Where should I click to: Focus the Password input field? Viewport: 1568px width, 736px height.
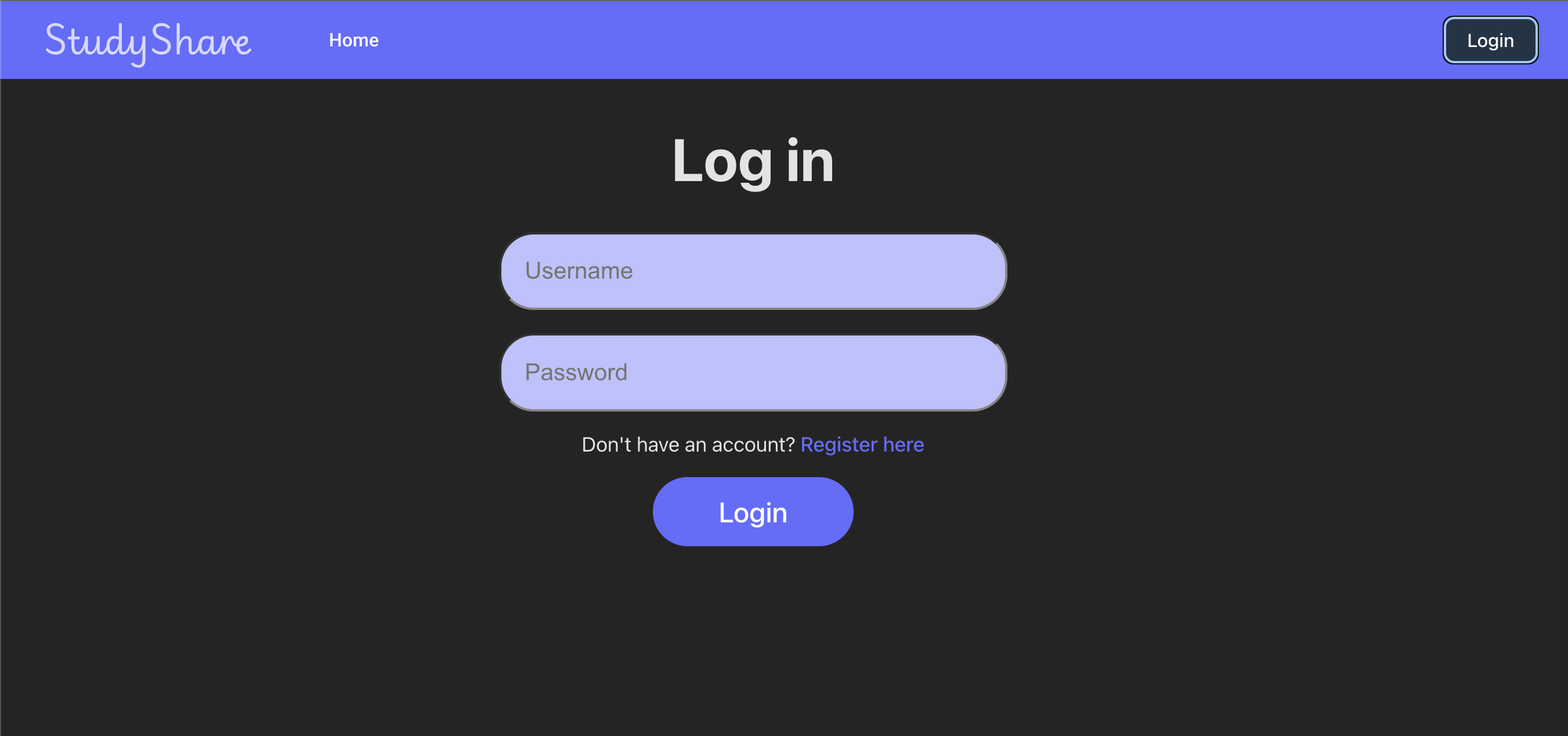tap(753, 373)
